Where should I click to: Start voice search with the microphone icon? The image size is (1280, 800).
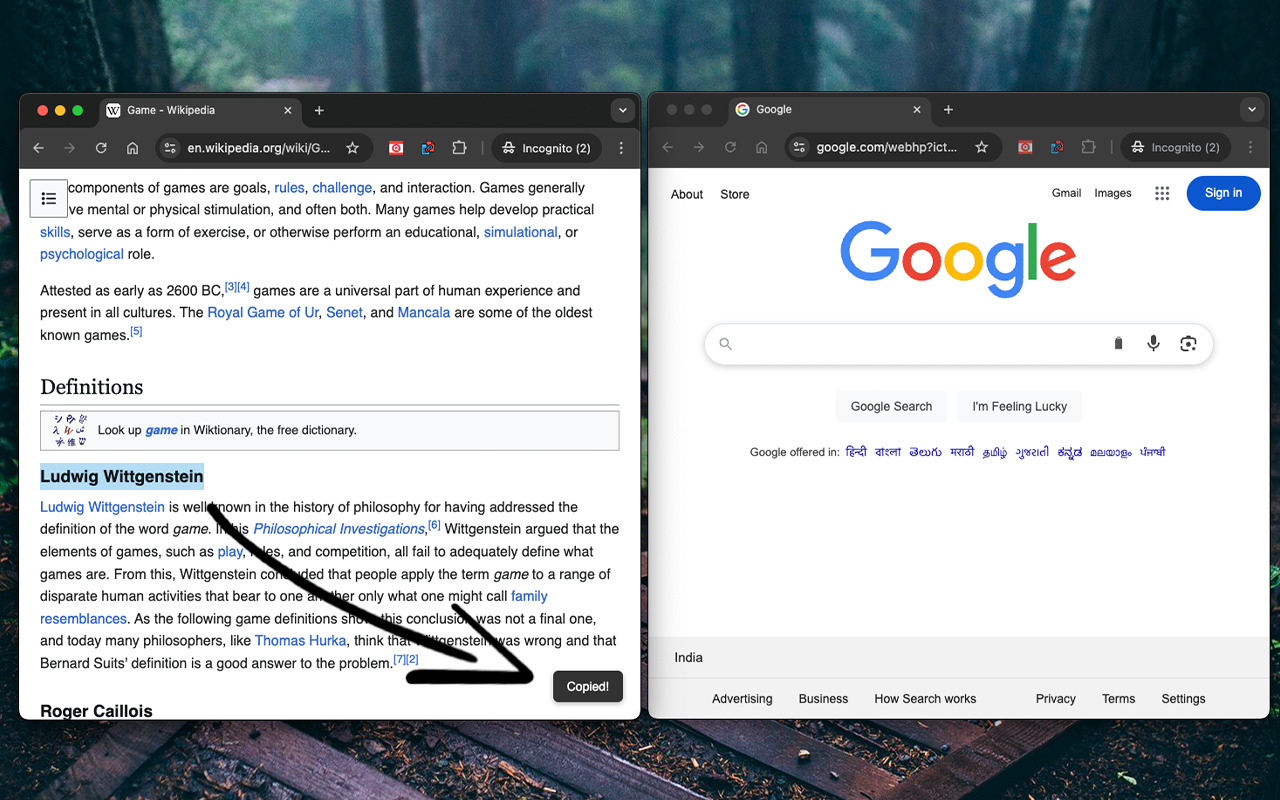[x=1153, y=343]
